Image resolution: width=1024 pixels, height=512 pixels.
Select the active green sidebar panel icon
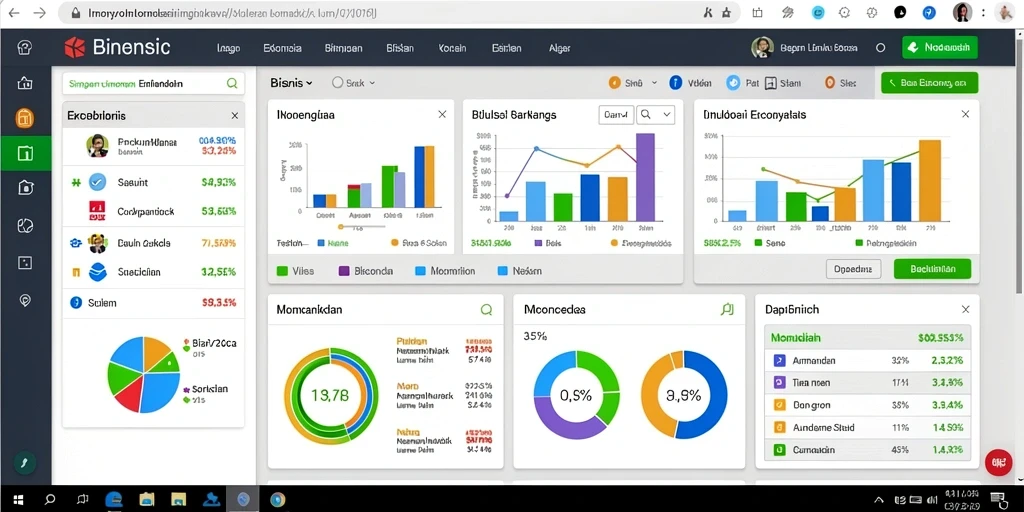(x=25, y=153)
